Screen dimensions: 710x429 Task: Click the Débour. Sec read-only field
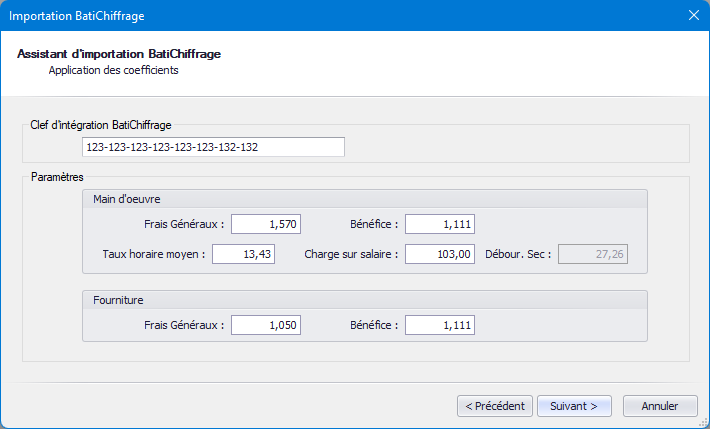point(593,254)
